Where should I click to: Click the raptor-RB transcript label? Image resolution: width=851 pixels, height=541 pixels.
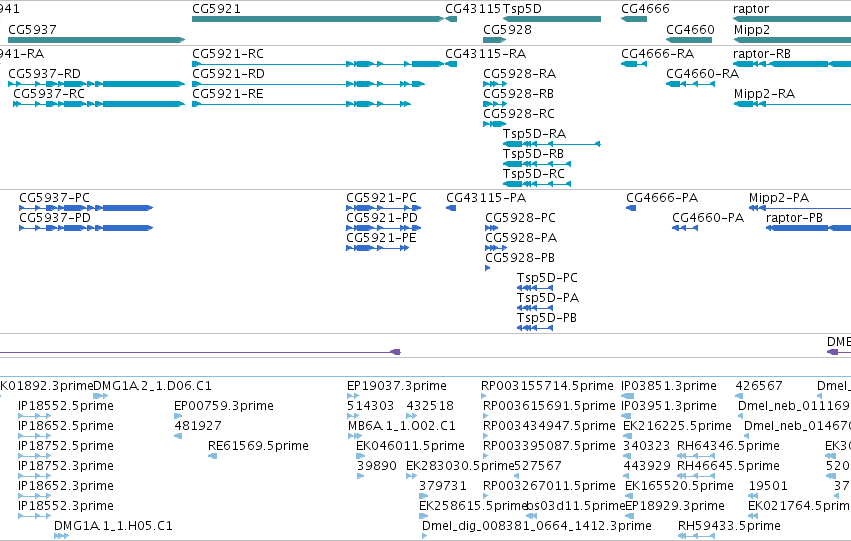(762, 54)
